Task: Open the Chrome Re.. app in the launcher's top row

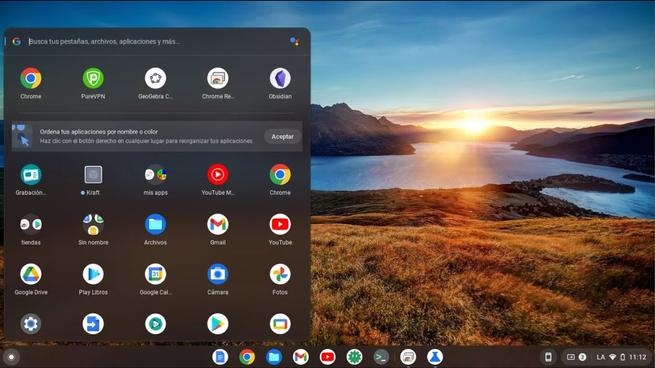Action: (218, 78)
